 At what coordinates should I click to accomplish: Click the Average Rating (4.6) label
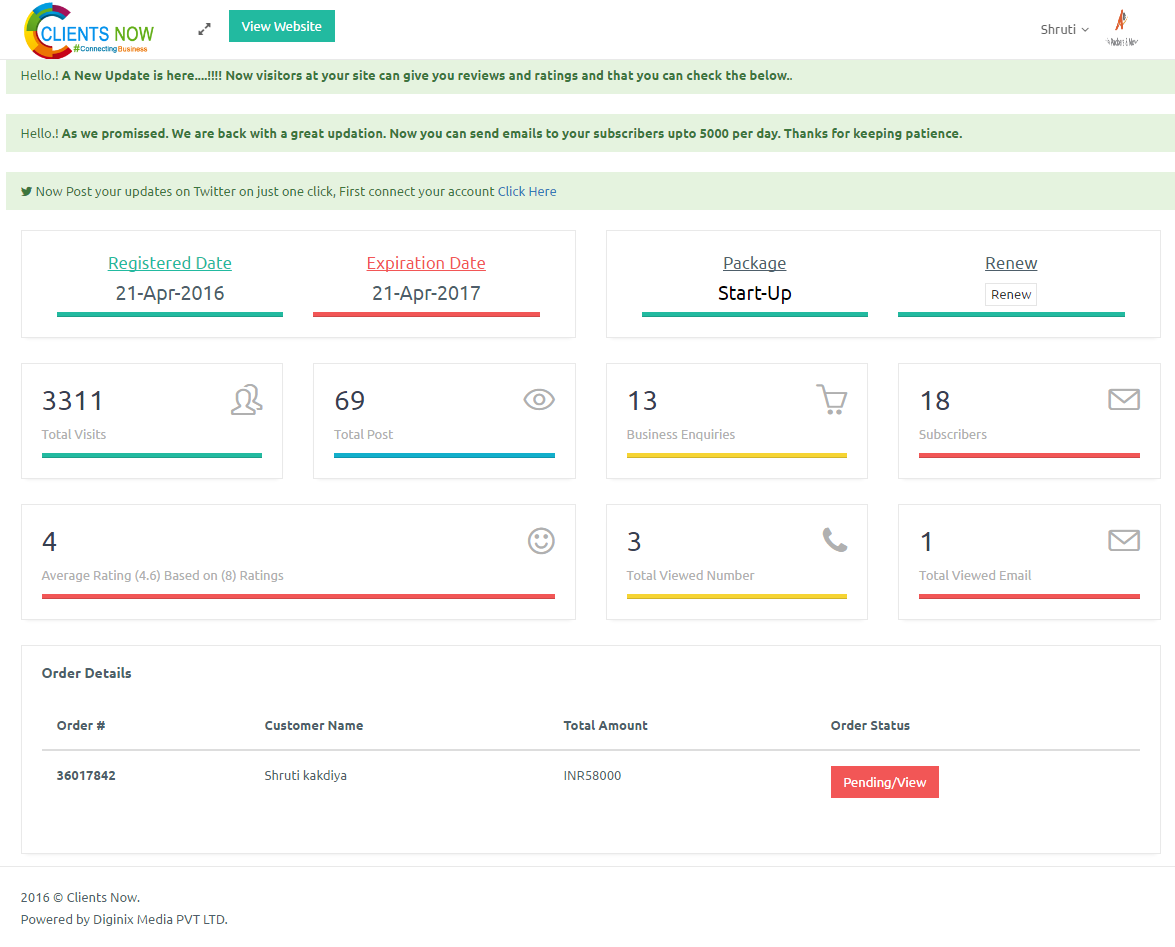pos(163,575)
